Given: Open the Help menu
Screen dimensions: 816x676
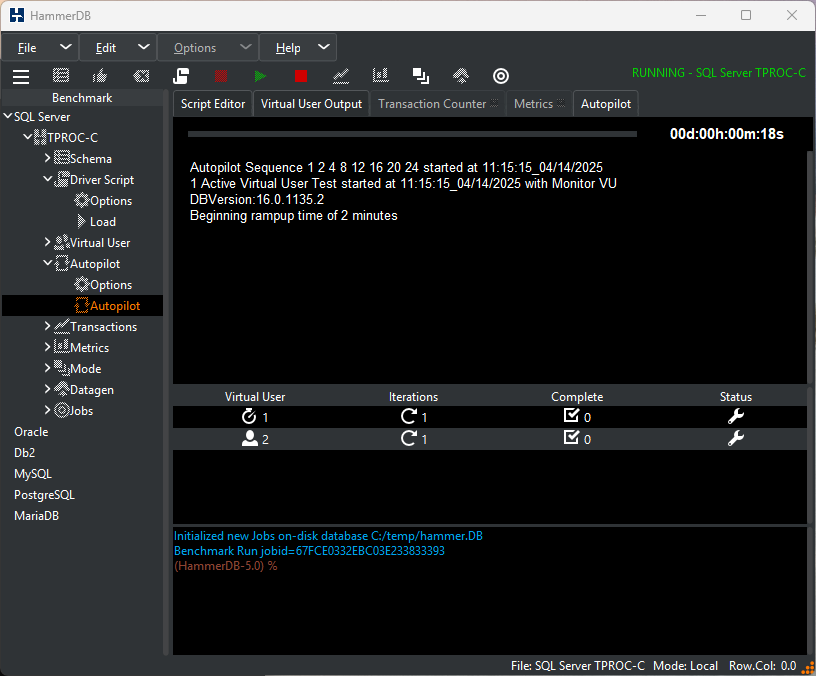Looking at the screenshot, I should (298, 48).
